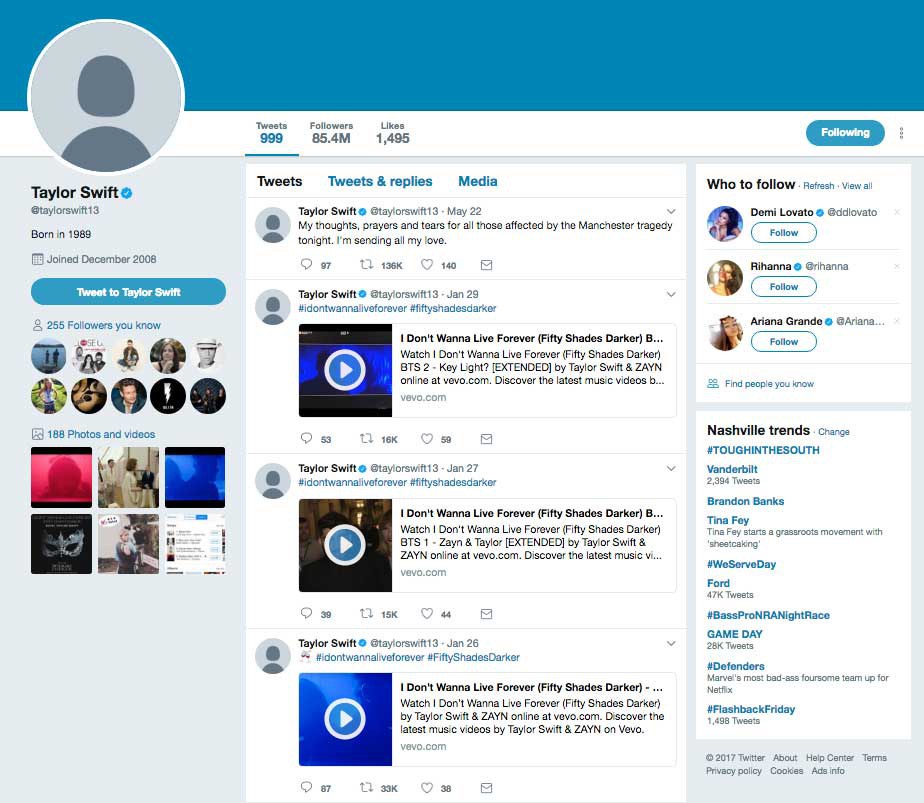Open the Media tab
Screen dimensions: 924x803
(478, 181)
